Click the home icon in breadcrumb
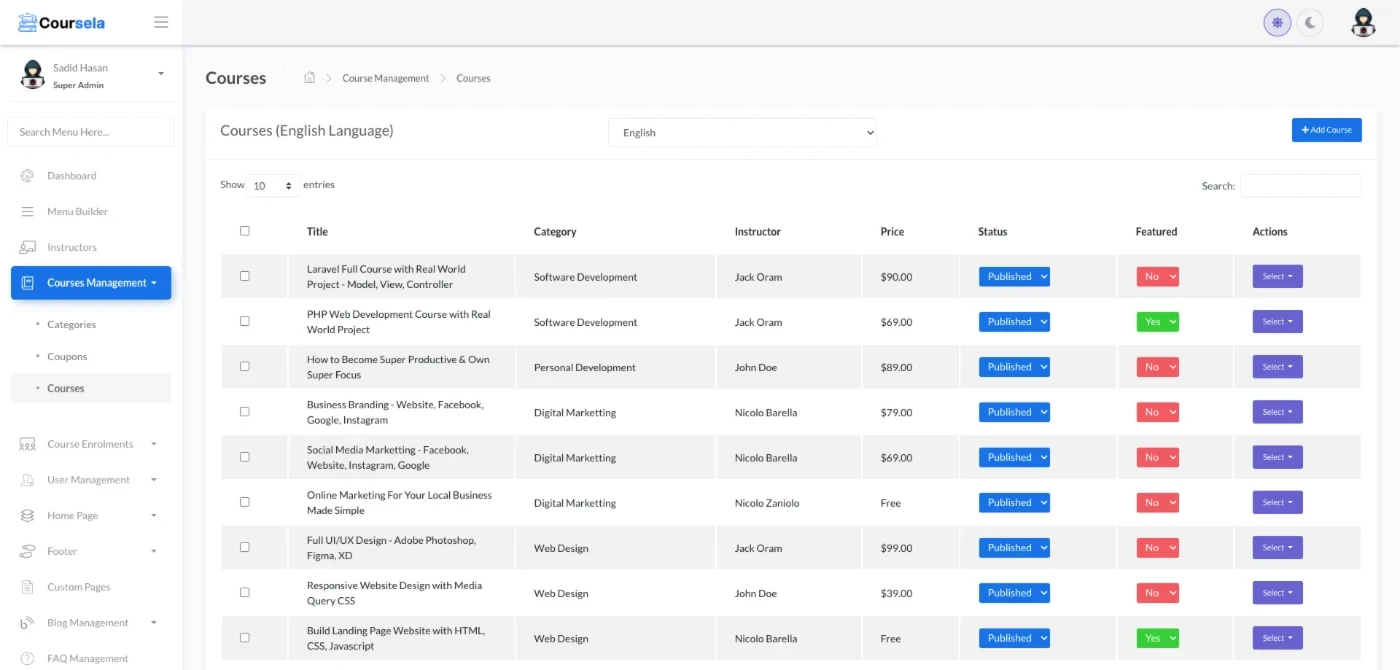1400x670 pixels. [x=310, y=78]
